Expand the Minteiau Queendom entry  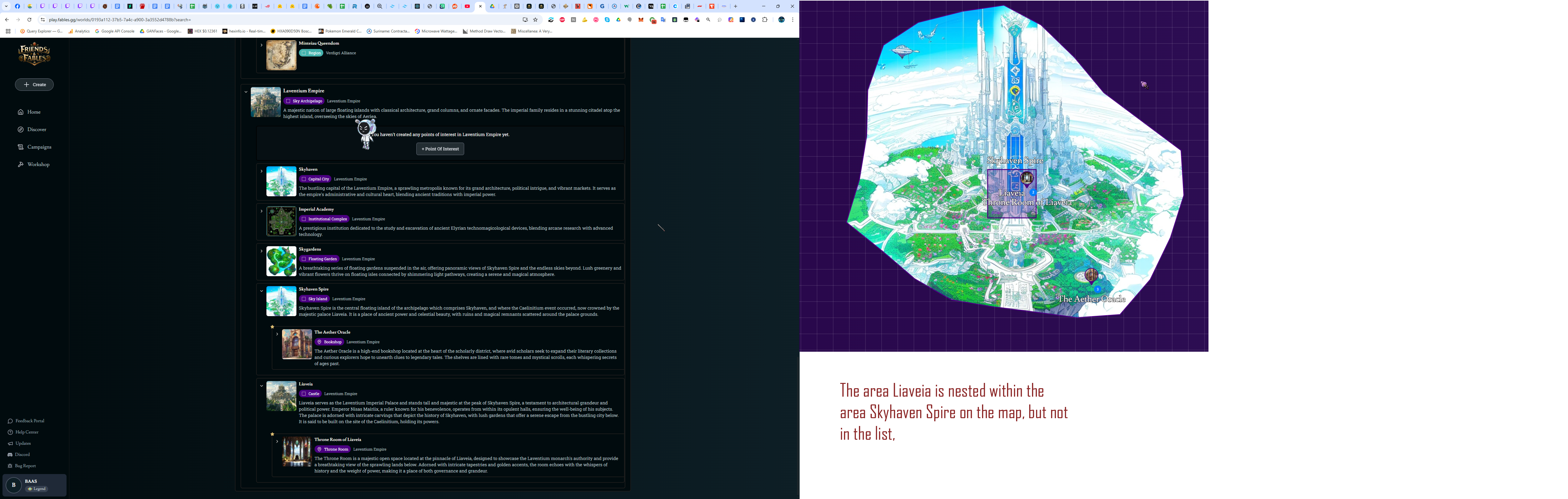point(261,44)
